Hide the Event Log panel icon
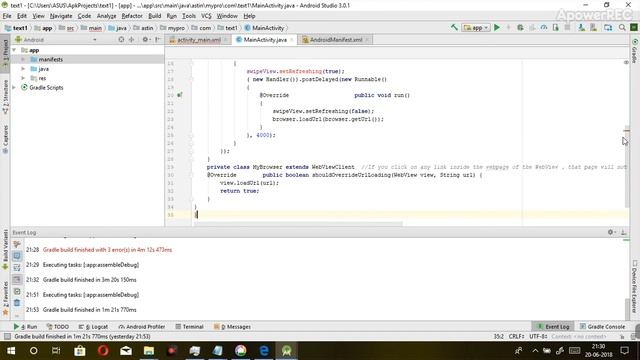This screenshot has width=640, height=360. 623,232
